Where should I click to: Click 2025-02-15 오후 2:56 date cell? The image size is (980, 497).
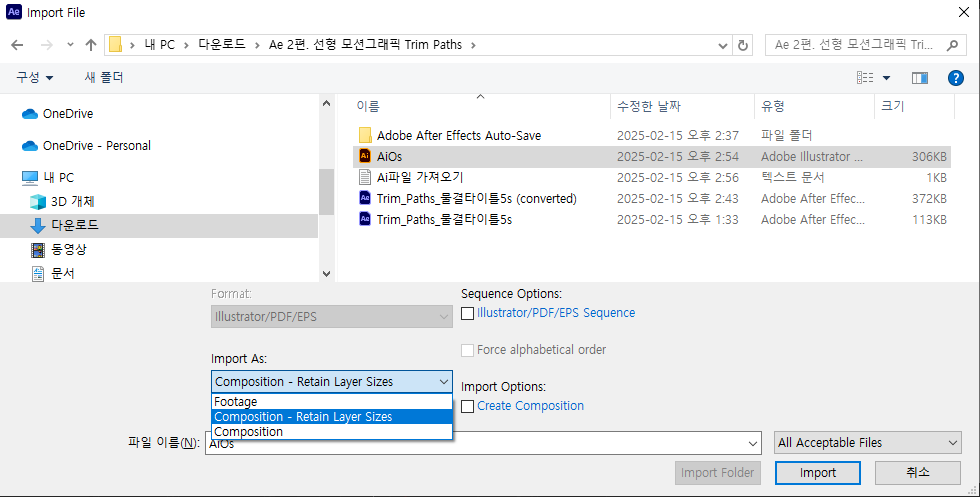(678, 178)
